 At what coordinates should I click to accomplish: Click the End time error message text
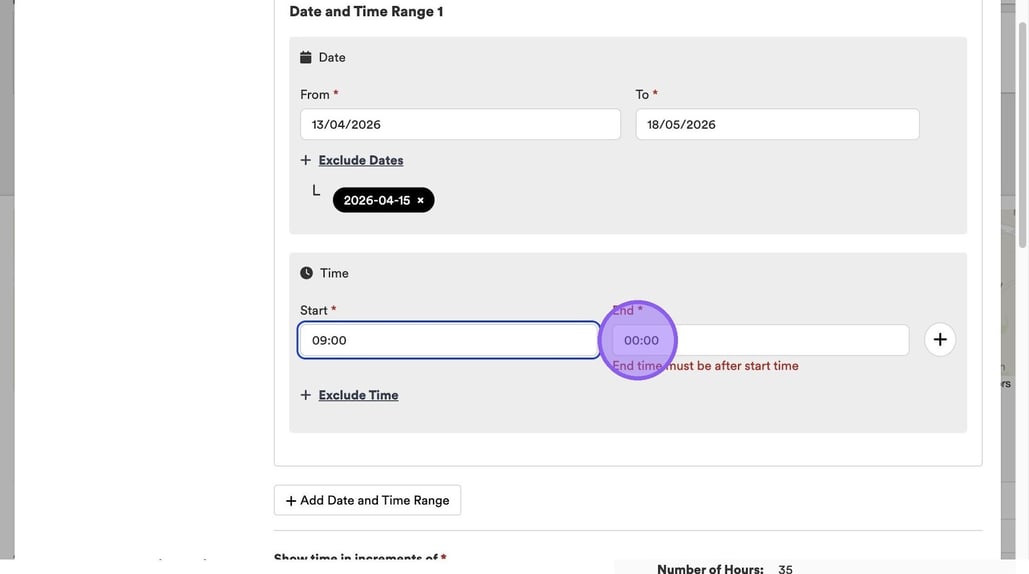tap(705, 366)
